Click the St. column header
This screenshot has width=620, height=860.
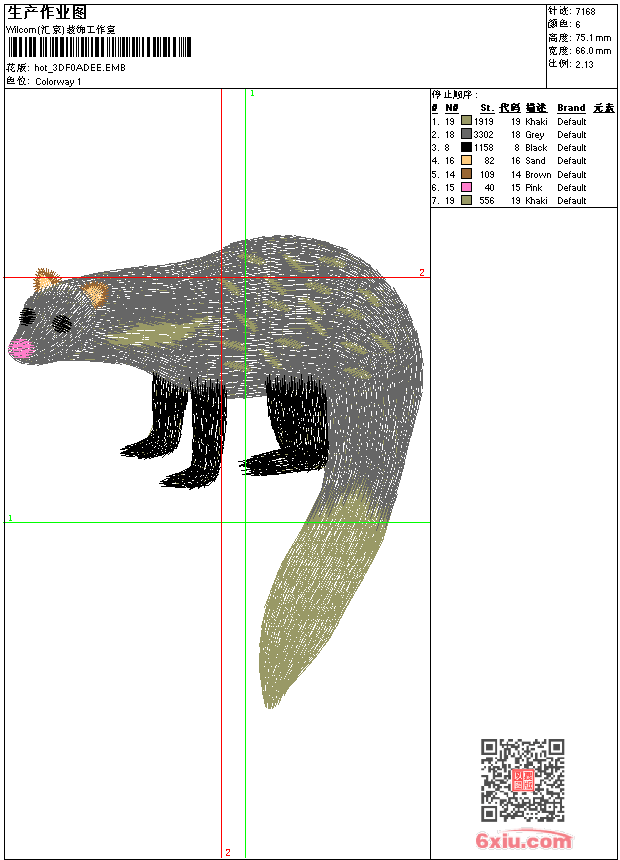coord(486,108)
